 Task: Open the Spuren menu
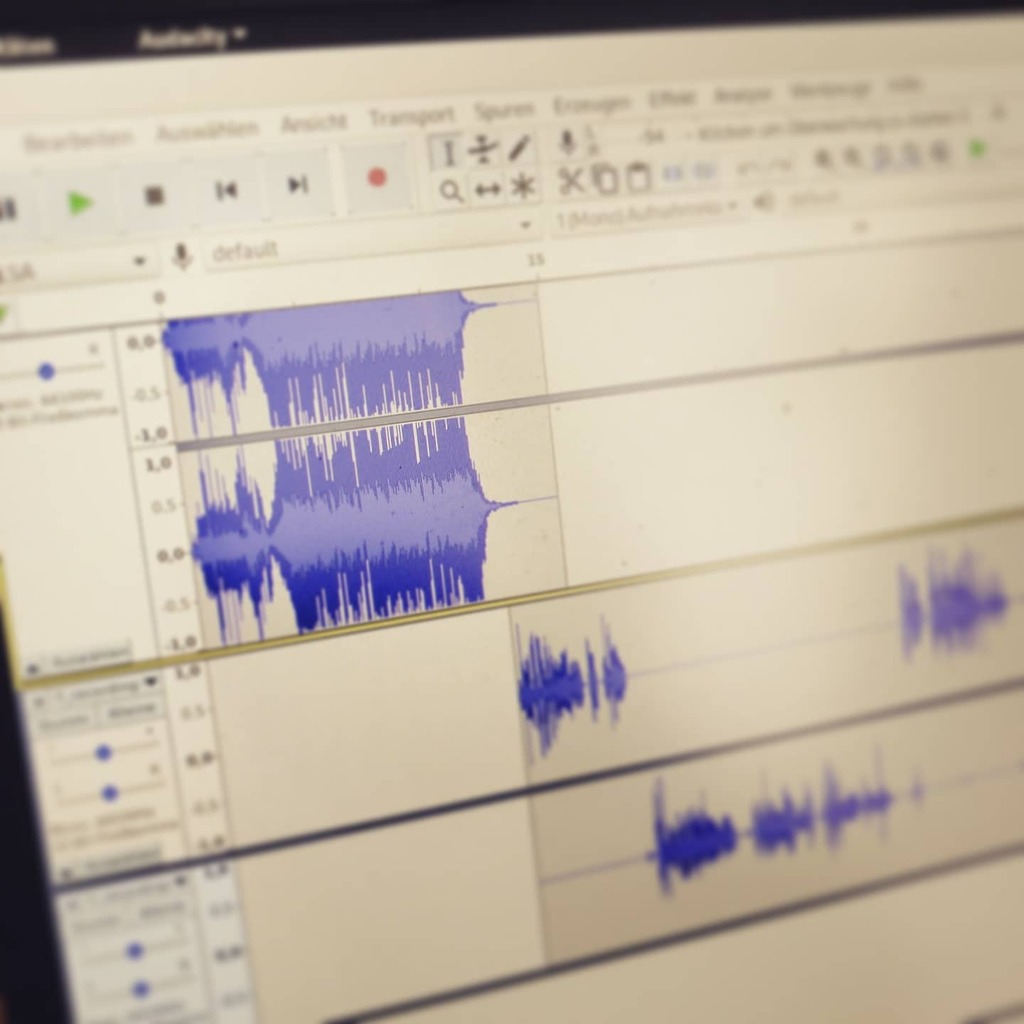point(504,110)
